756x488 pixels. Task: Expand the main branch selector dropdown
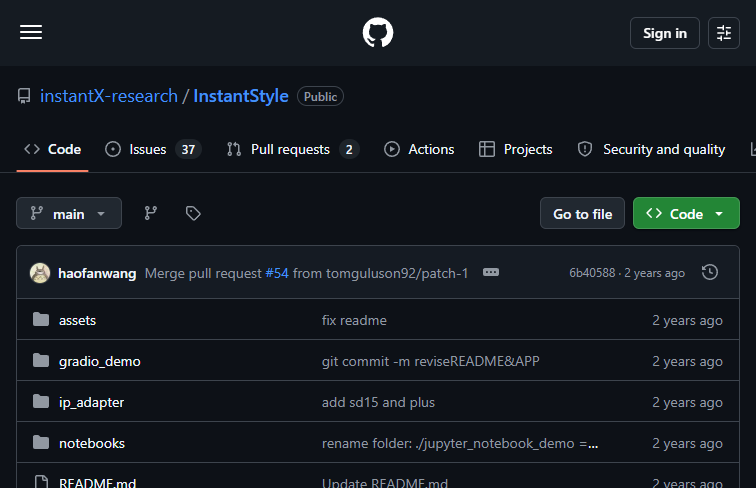click(x=69, y=213)
